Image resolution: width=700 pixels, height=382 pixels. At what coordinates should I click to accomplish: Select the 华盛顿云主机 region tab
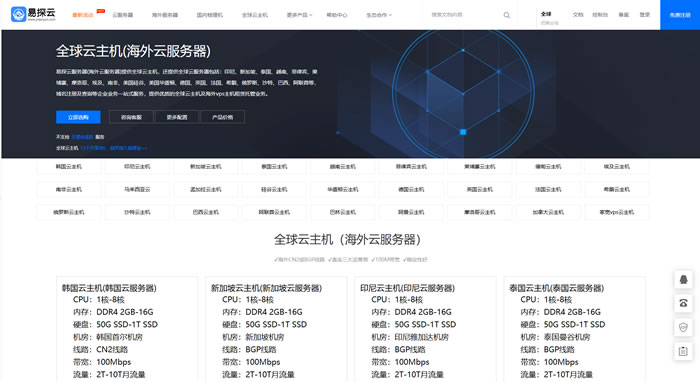click(x=343, y=189)
